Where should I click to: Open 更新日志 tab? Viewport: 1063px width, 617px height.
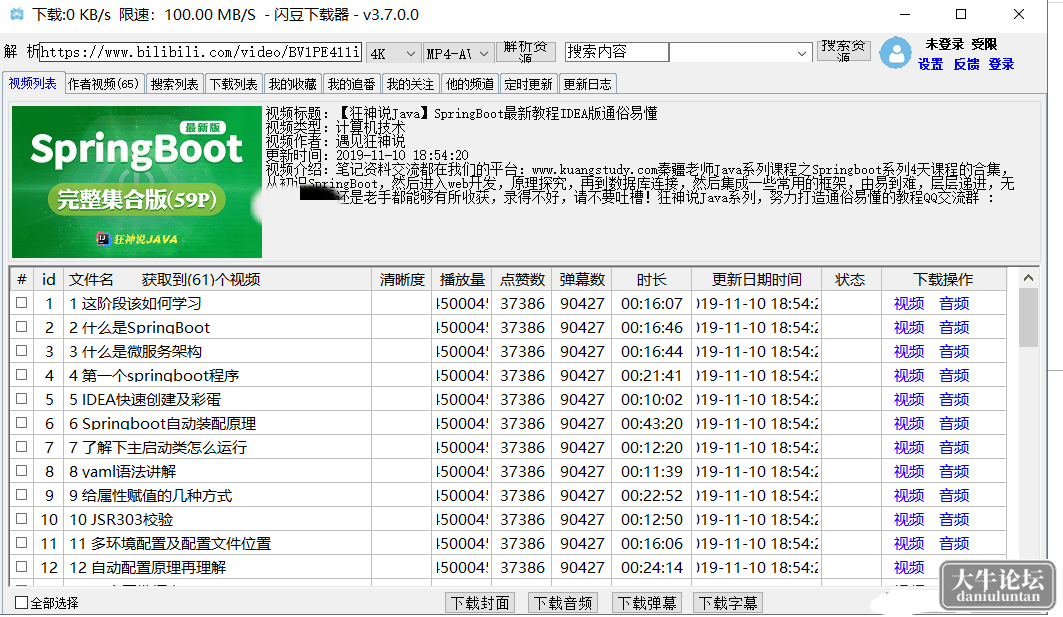[x=587, y=84]
